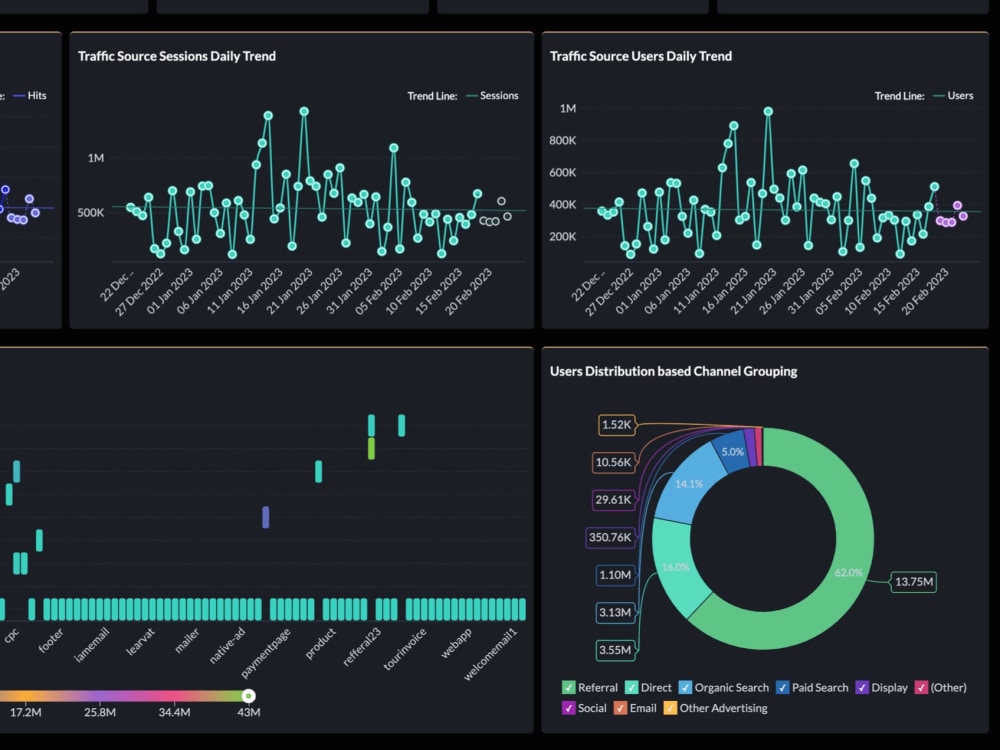Click the paymentpage axis label

(x=266, y=653)
